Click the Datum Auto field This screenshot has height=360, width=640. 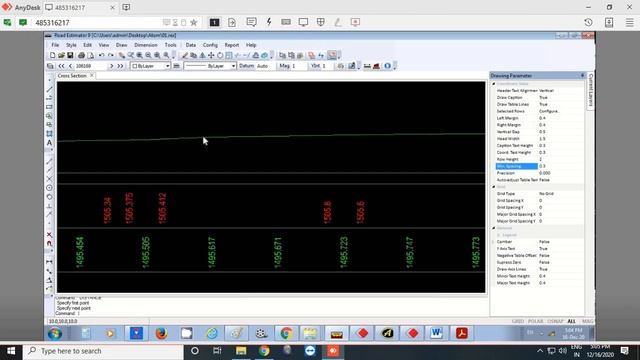pyautogui.click(x=265, y=66)
